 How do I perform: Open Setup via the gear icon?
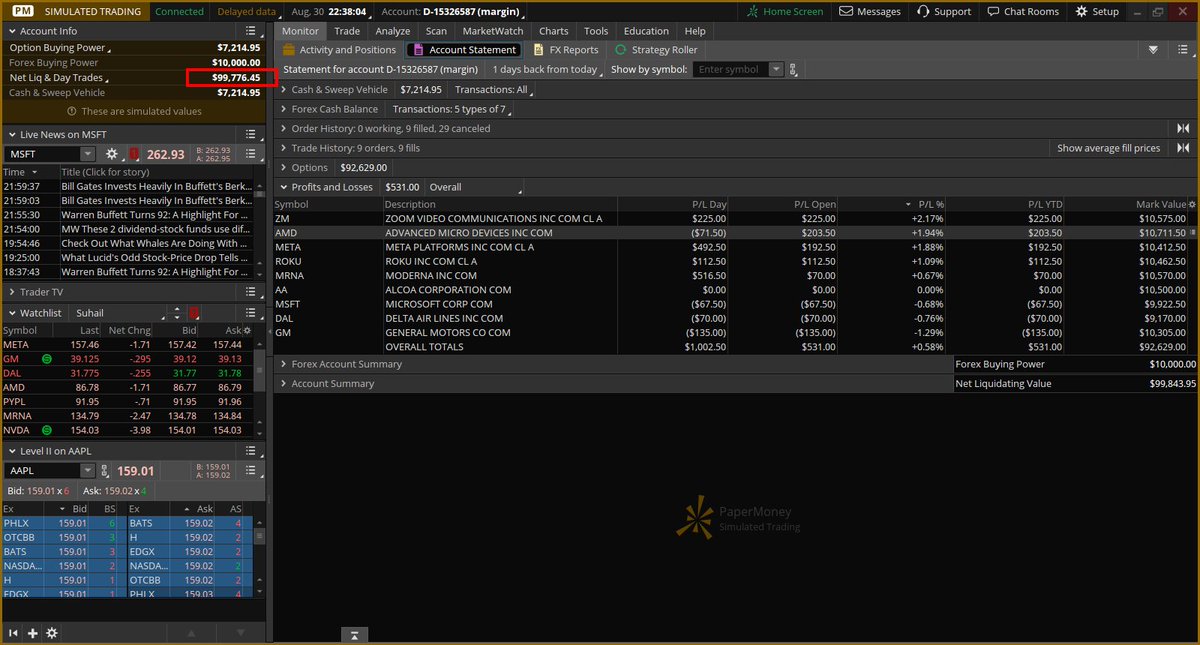[1081, 12]
